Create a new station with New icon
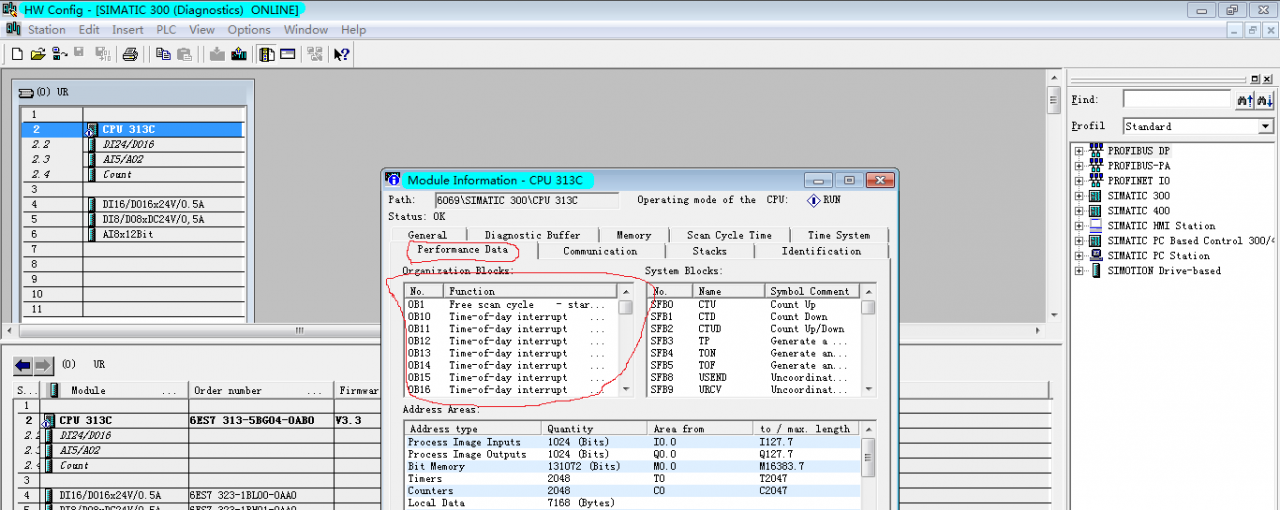This screenshot has width=1280, height=510. click(16, 54)
